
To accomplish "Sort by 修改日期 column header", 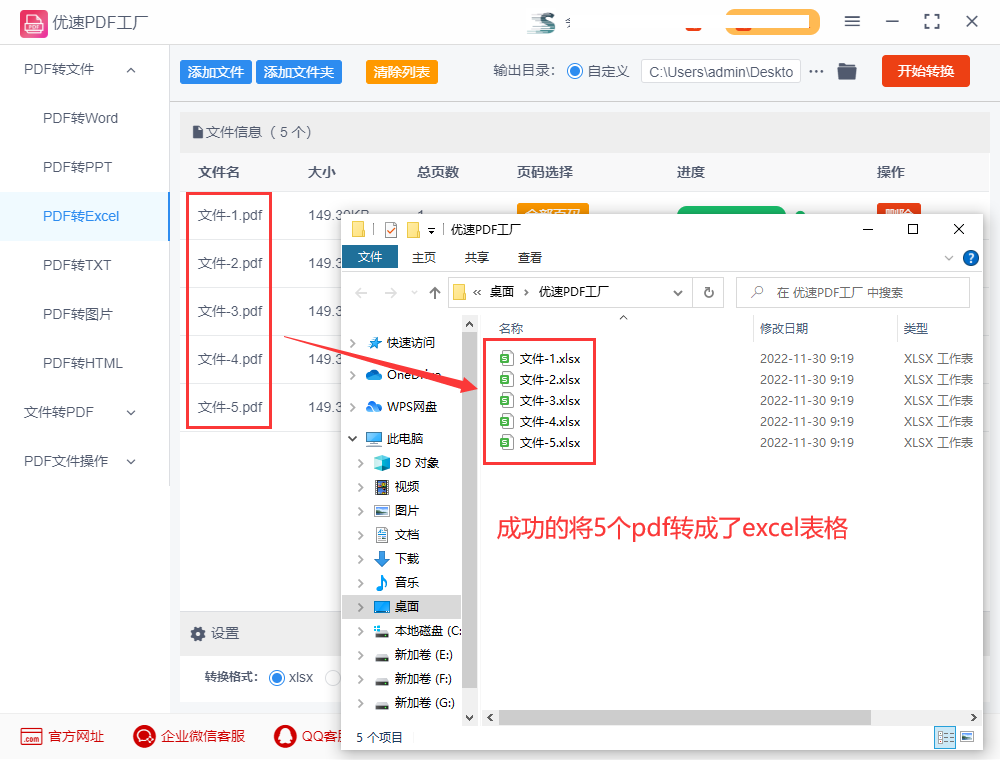I will tap(784, 329).
